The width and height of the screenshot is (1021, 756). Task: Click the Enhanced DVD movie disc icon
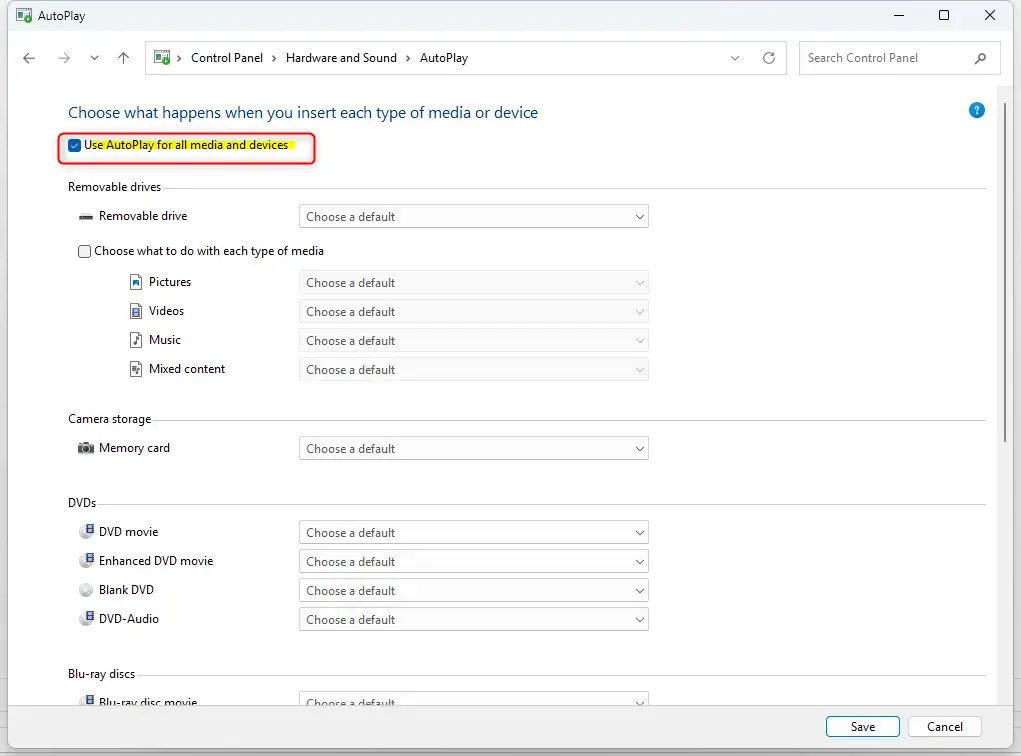pos(87,560)
